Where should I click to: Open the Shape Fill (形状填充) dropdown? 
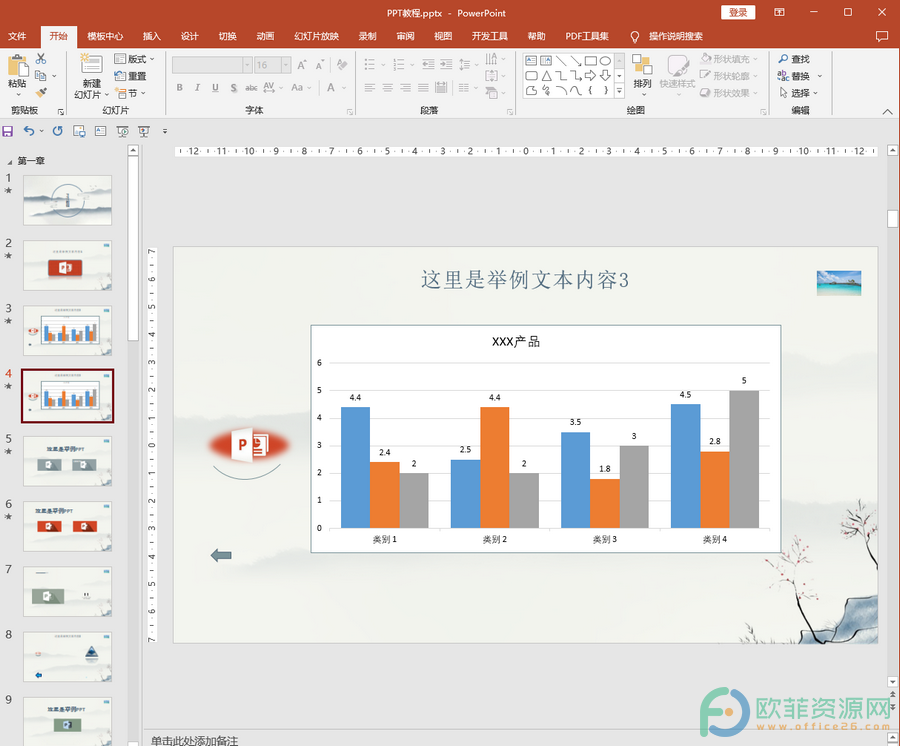[729, 59]
